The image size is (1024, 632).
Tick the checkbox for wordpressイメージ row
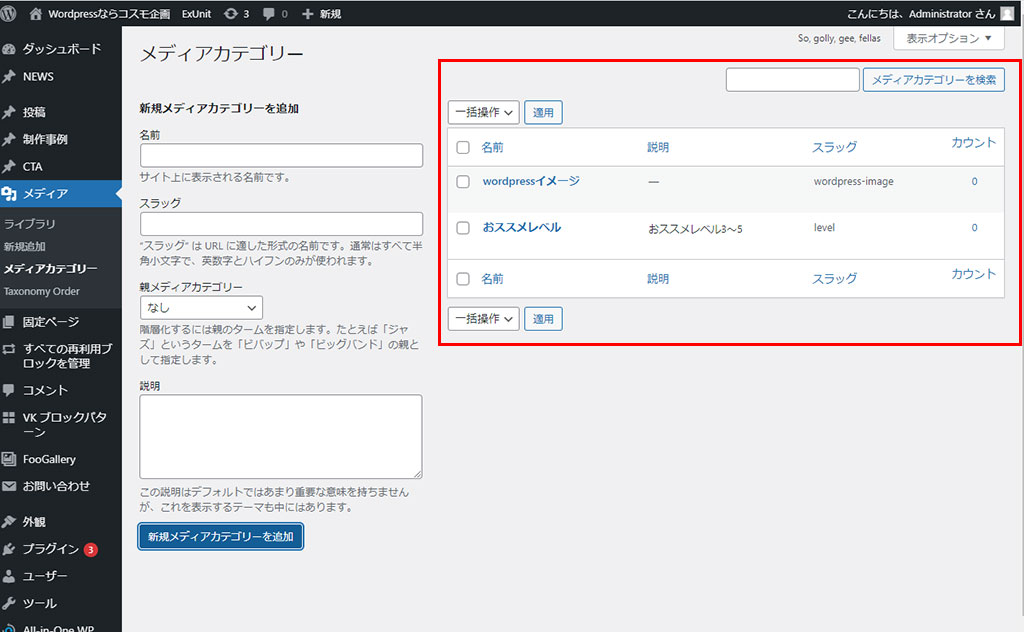click(x=463, y=182)
